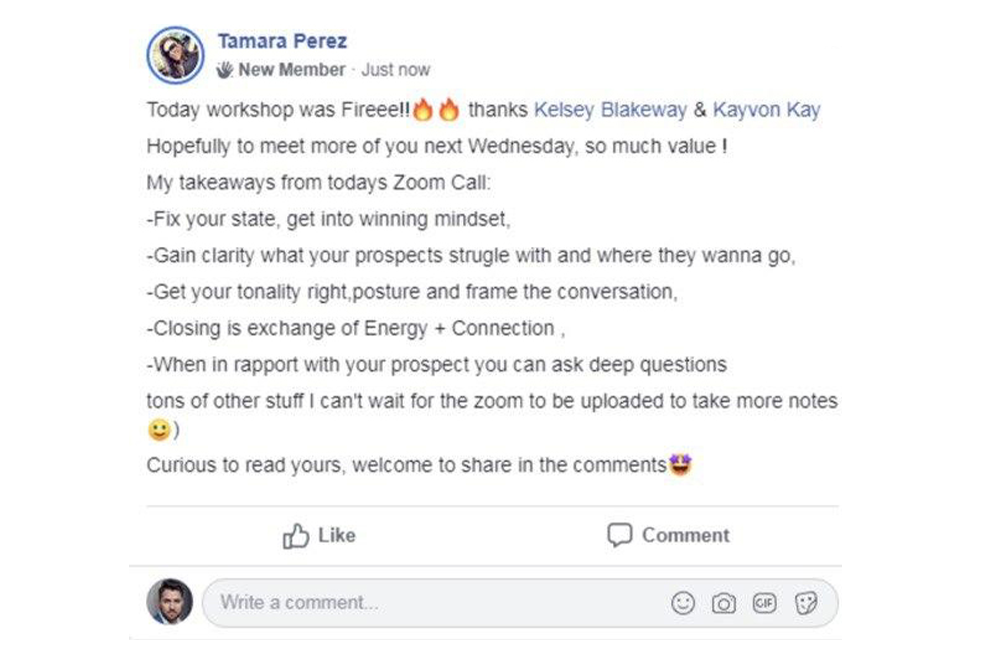Click the commenter avatar beside comment box

point(170,602)
